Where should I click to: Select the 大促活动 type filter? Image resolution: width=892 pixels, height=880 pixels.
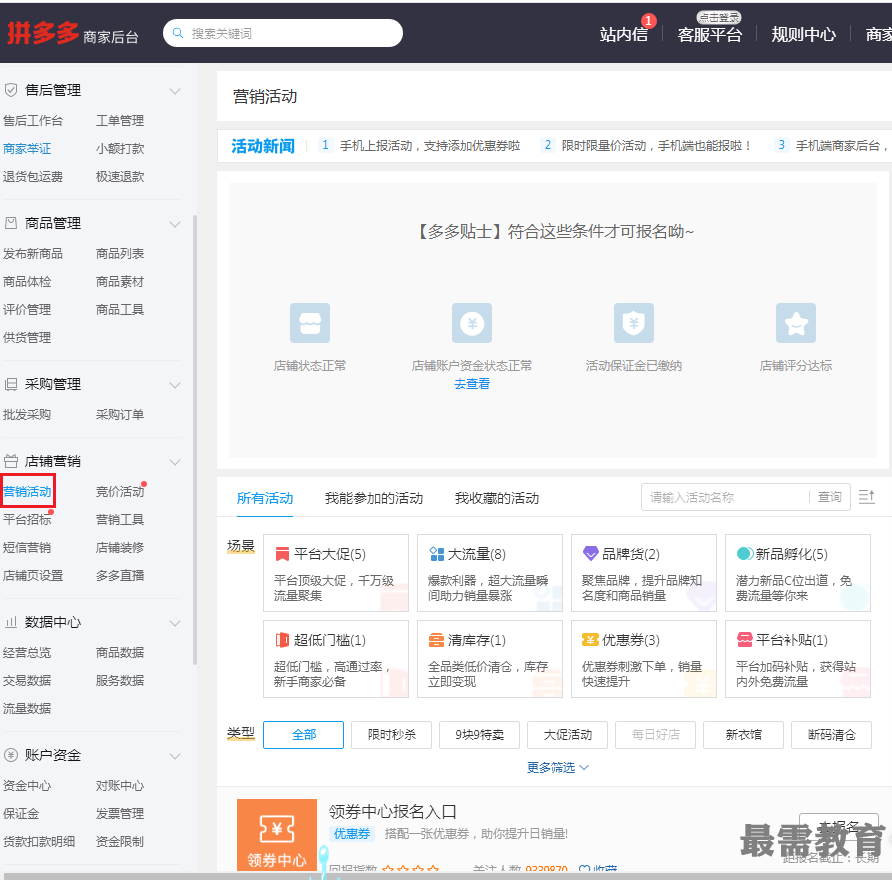tap(567, 734)
